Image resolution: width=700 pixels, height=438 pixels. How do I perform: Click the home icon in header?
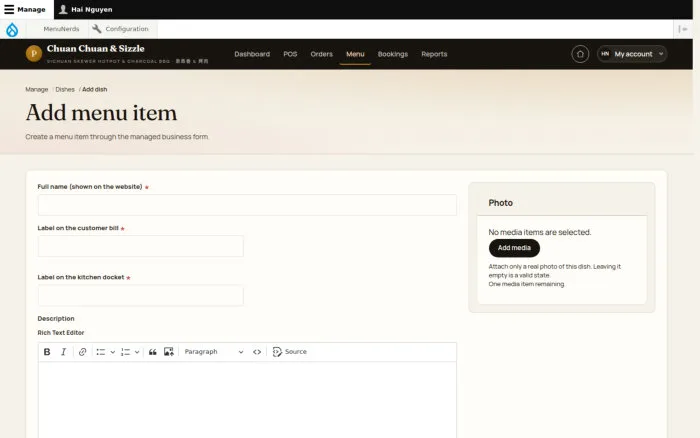pos(580,54)
